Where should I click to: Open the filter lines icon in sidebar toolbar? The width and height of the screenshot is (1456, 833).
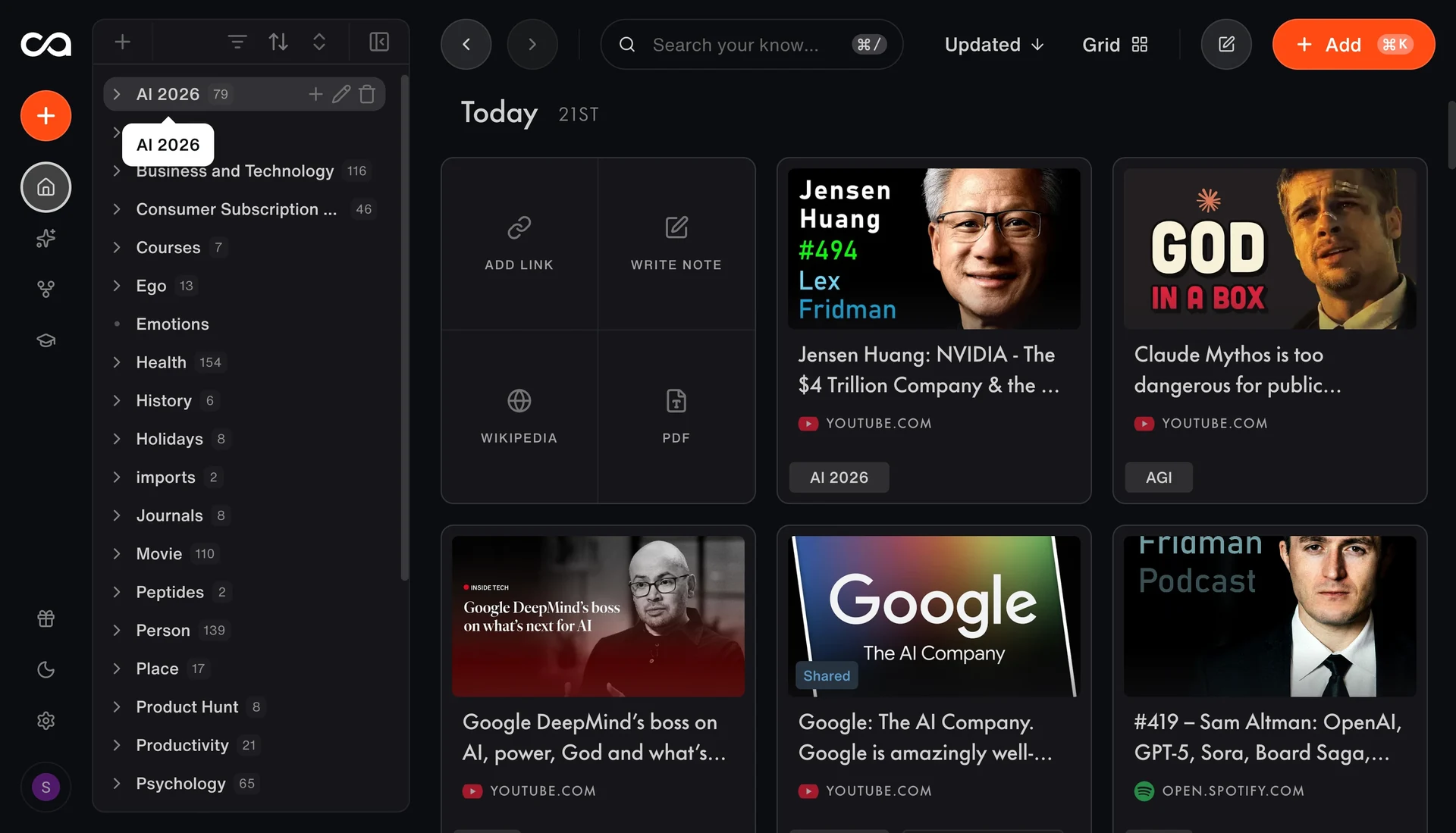pos(237,42)
